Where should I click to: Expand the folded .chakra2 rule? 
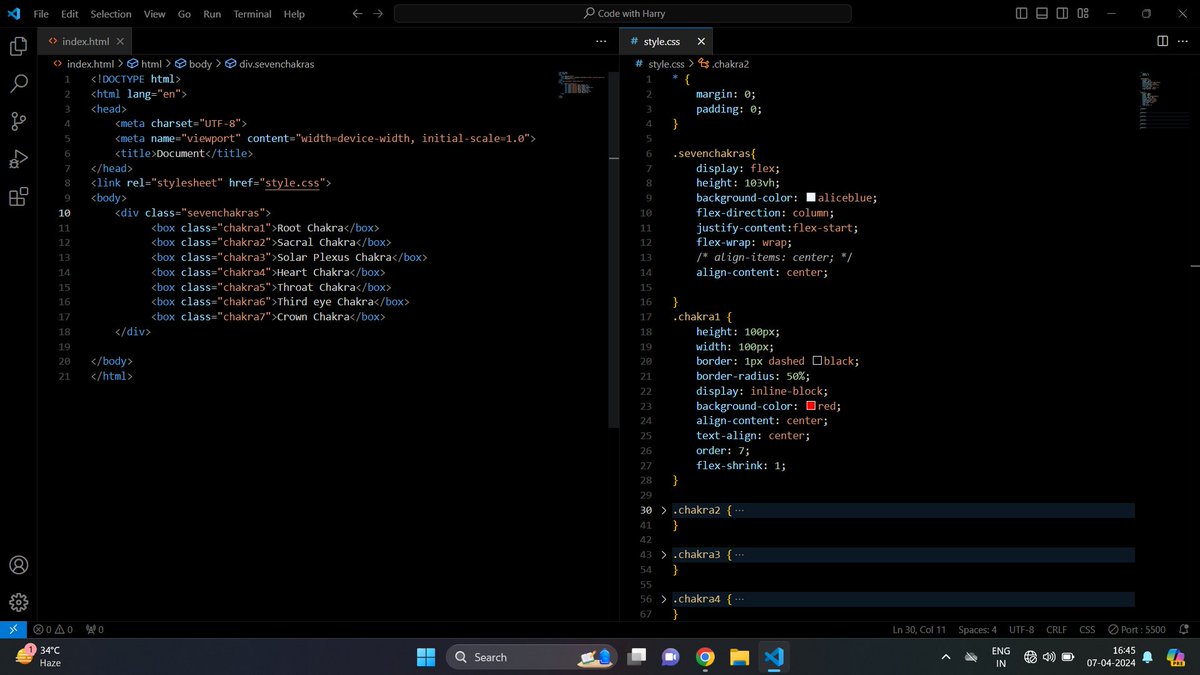point(663,510)
